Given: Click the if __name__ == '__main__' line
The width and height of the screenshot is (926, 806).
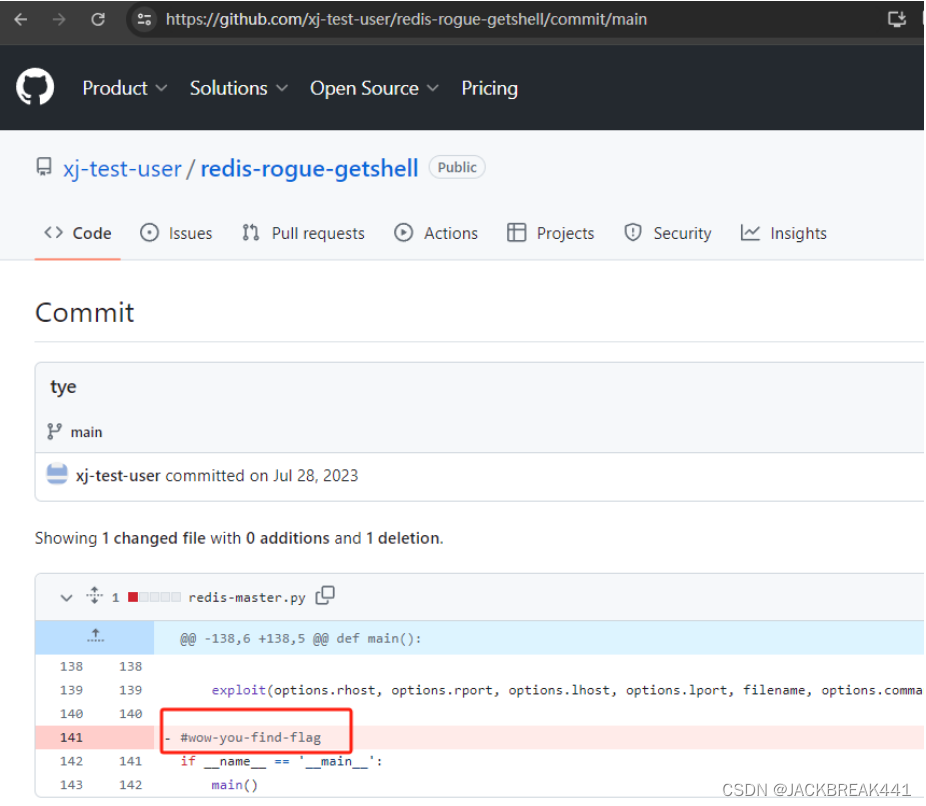Looking at the screenshot, I should (281, 761).
